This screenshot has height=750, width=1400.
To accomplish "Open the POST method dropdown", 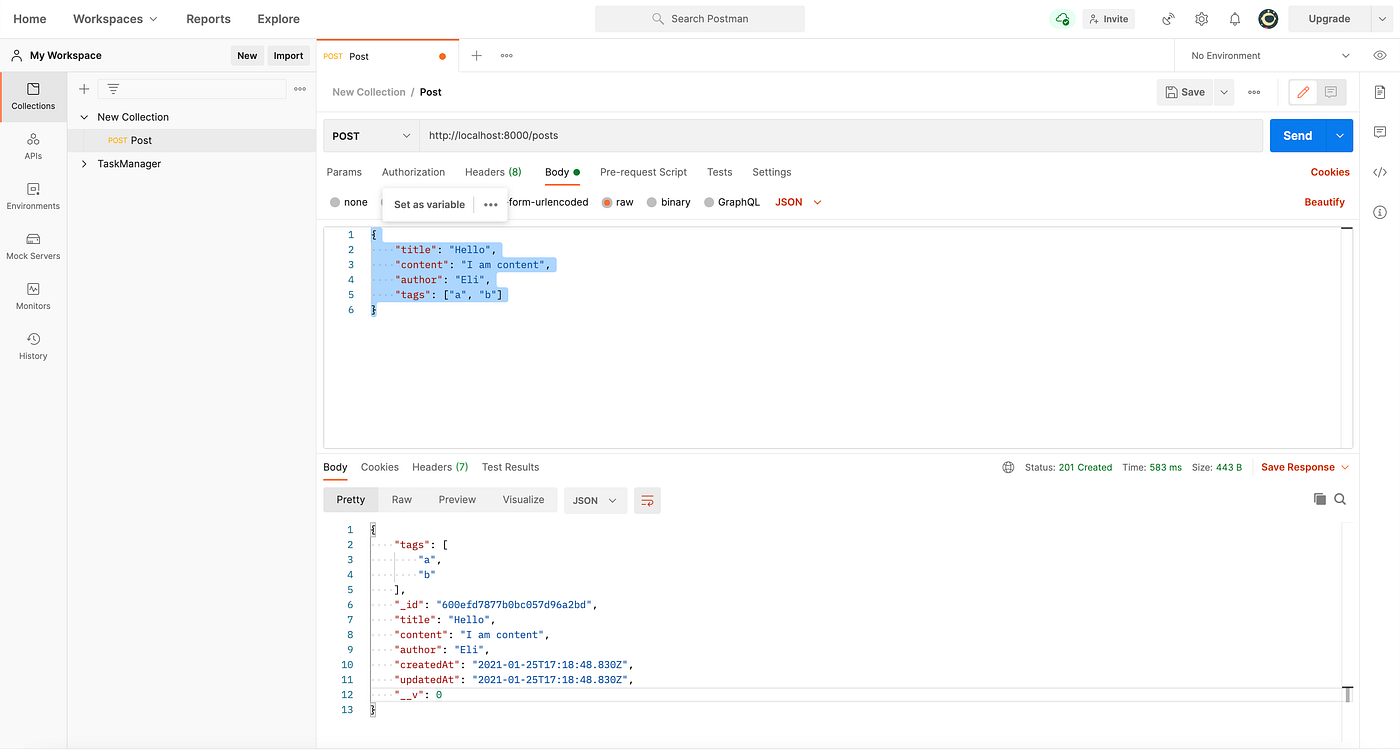I will pos(370,134).
